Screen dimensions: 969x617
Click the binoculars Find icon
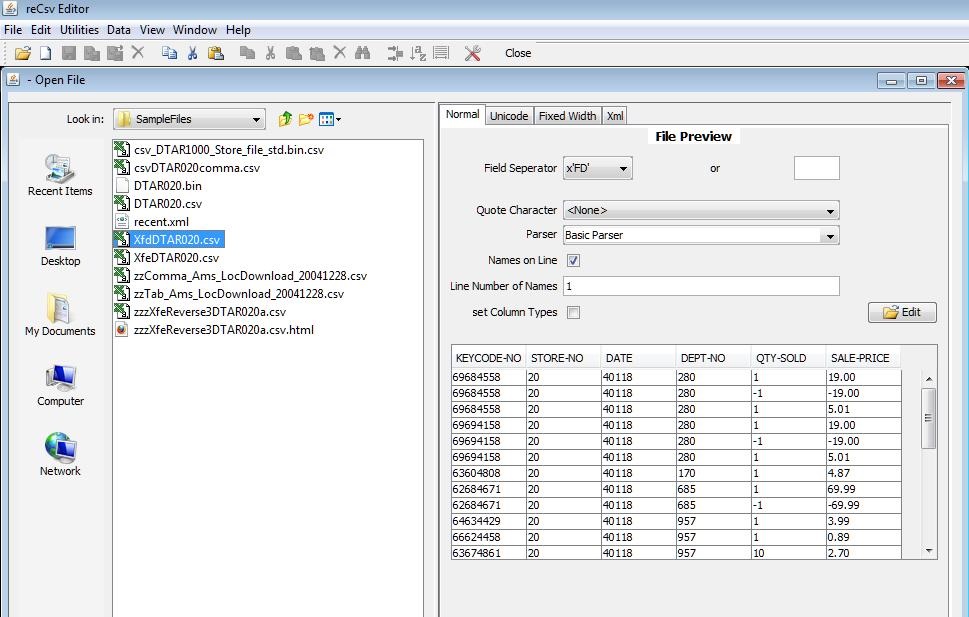pos(362,53)
